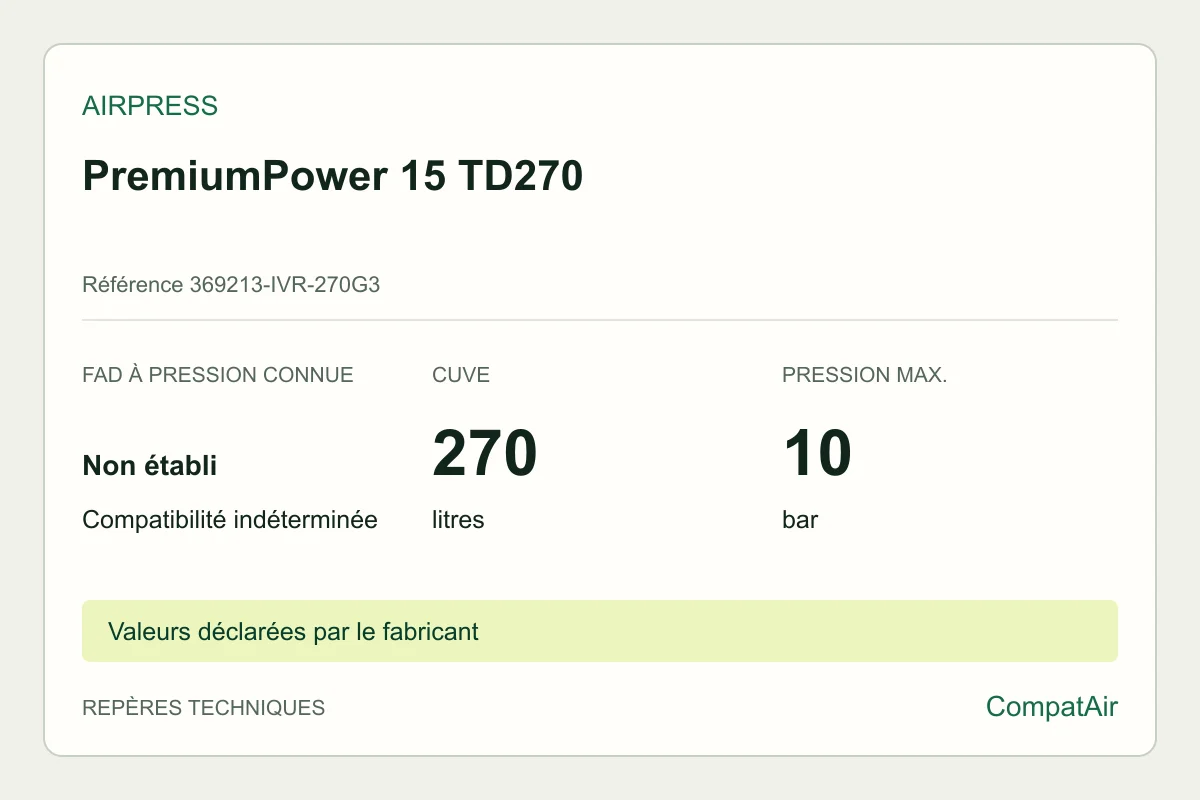
Task: Open the REPÈRES TECHNIQUES section
Action: tap(204, 708)
